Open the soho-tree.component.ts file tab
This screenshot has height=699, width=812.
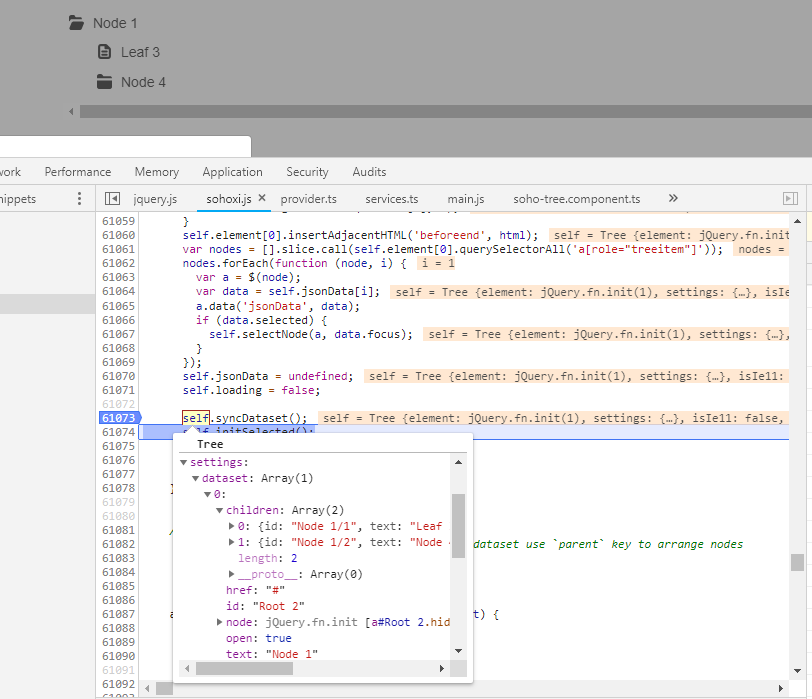(x=576, y=199)
